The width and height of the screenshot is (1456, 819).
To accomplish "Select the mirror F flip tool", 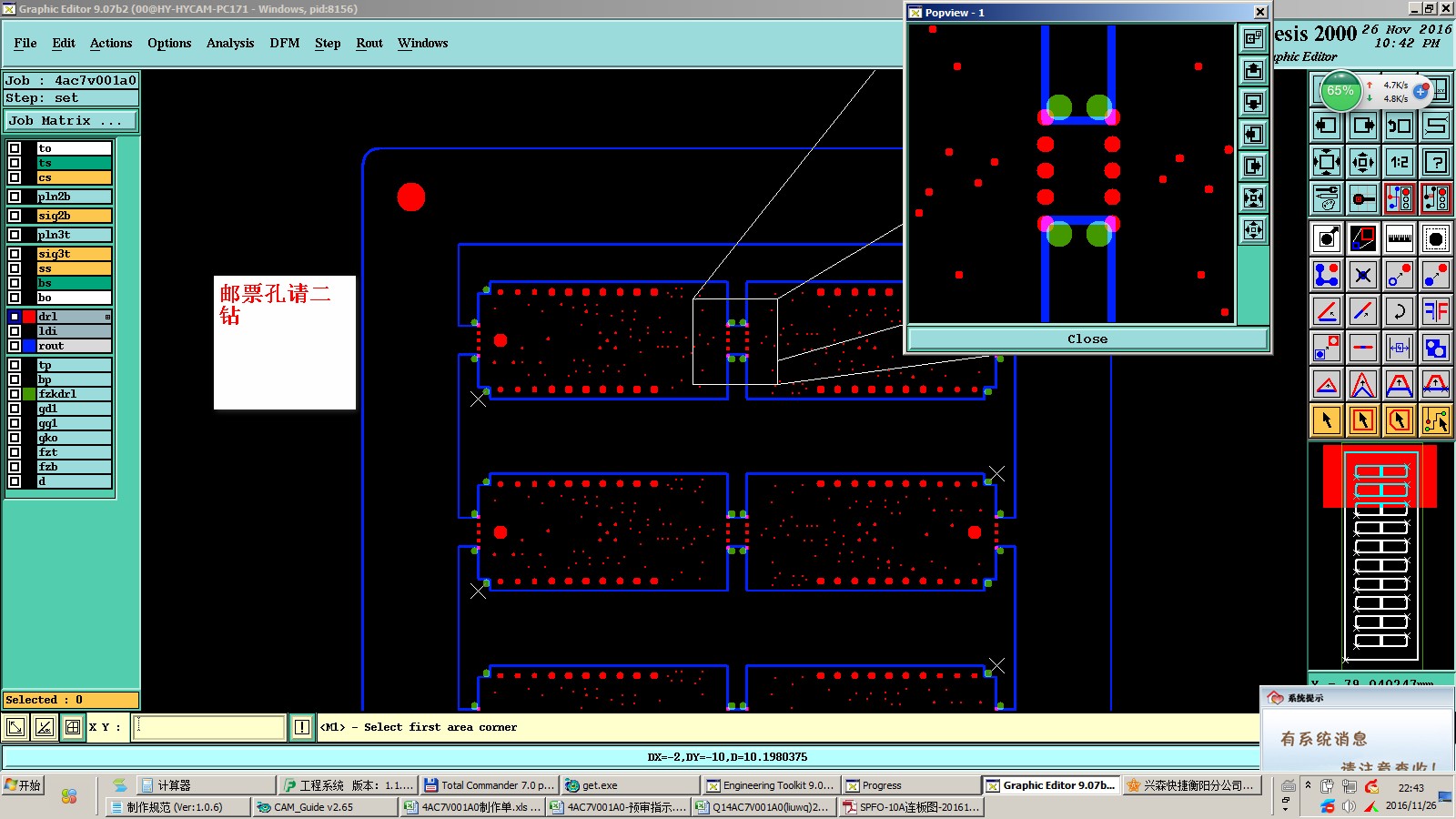I will coord(1436,311).
